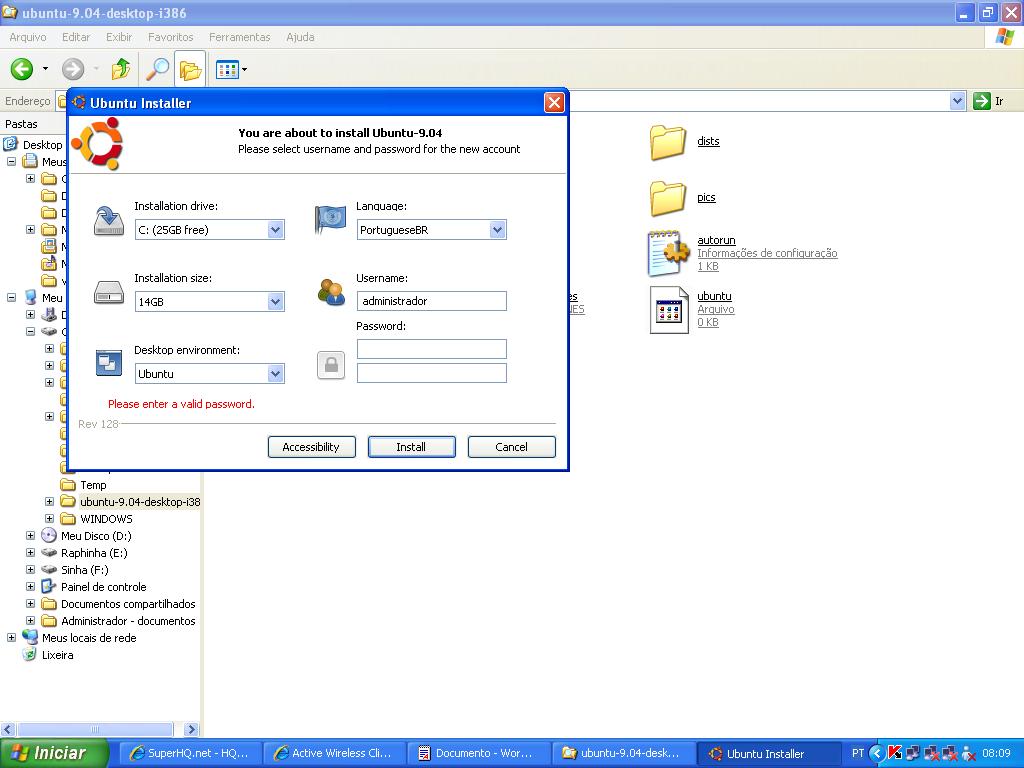This screenshot has height=768, width=1024.
Task: Select Administrador - documentos in tree
Action: pyautogui.click(x=128, y=620)
